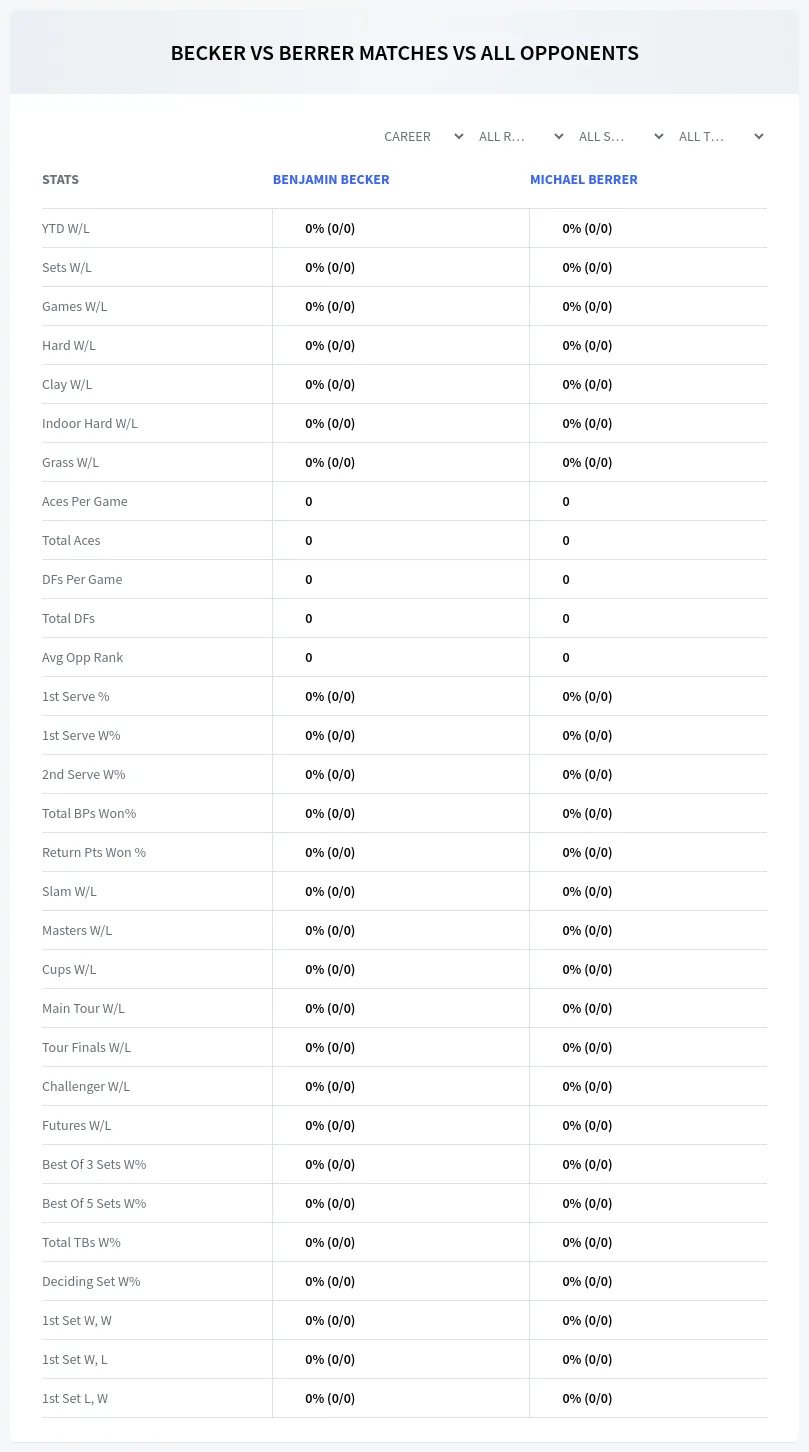Click Berrer's Challenger W/L value
This screenshot has width=809, height=1452.
[587, 1086]
